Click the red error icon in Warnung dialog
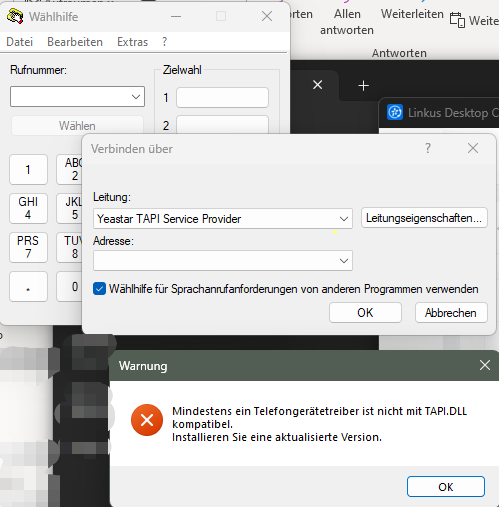Image resolution: width=499 pixels, height=507 pixels. coord(147,420)
